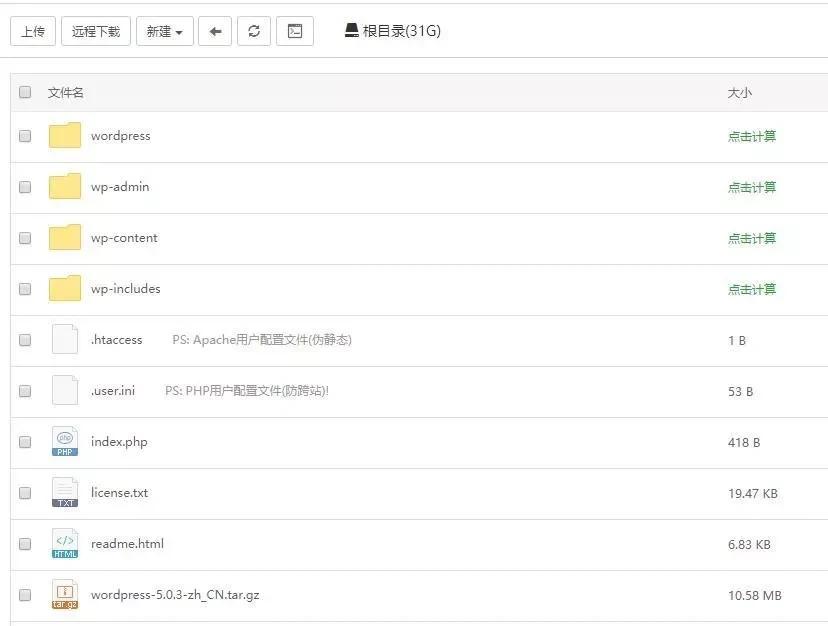Check the select-all checkbox in the header row
The image size is (828, 626).
(24, 91)
